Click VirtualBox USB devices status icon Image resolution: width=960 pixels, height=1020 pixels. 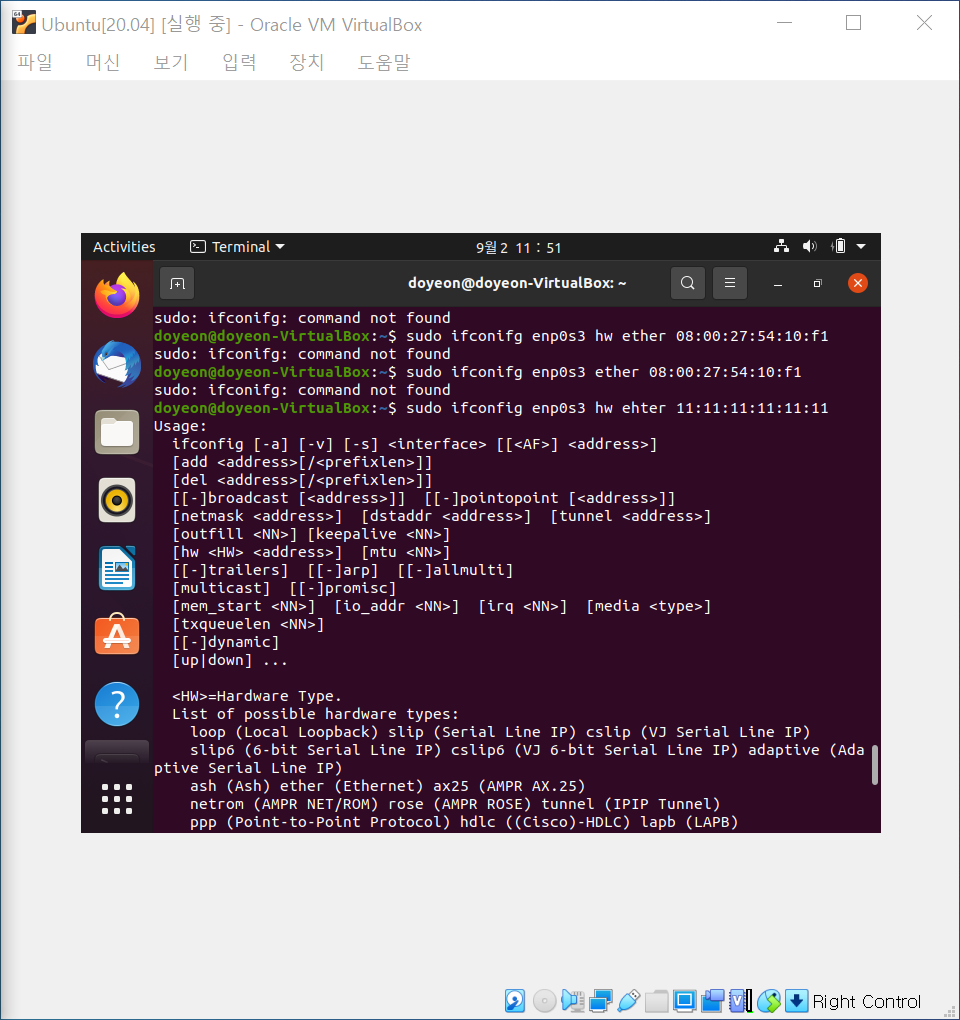click(628, 1000)
